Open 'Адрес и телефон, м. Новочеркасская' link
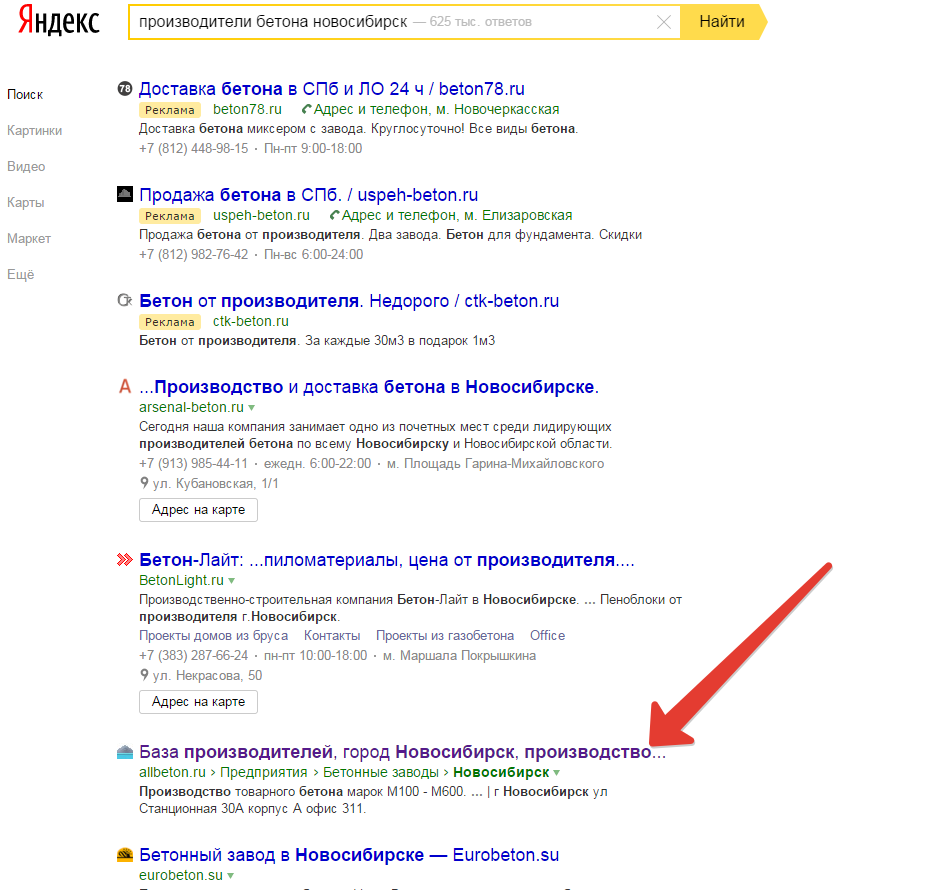This screenshot has height=890, width=931. pyautogui.click(x=436, y=109)
